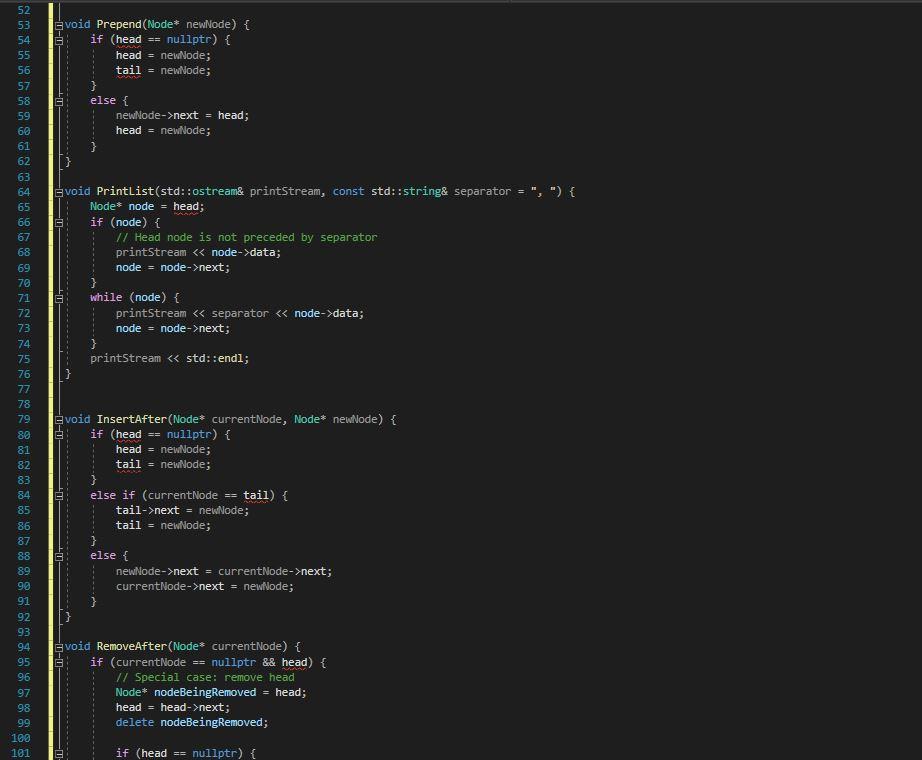Collapse the else block on line 58
The width and height of the screenshot is (922, 760).
point(59,101)
